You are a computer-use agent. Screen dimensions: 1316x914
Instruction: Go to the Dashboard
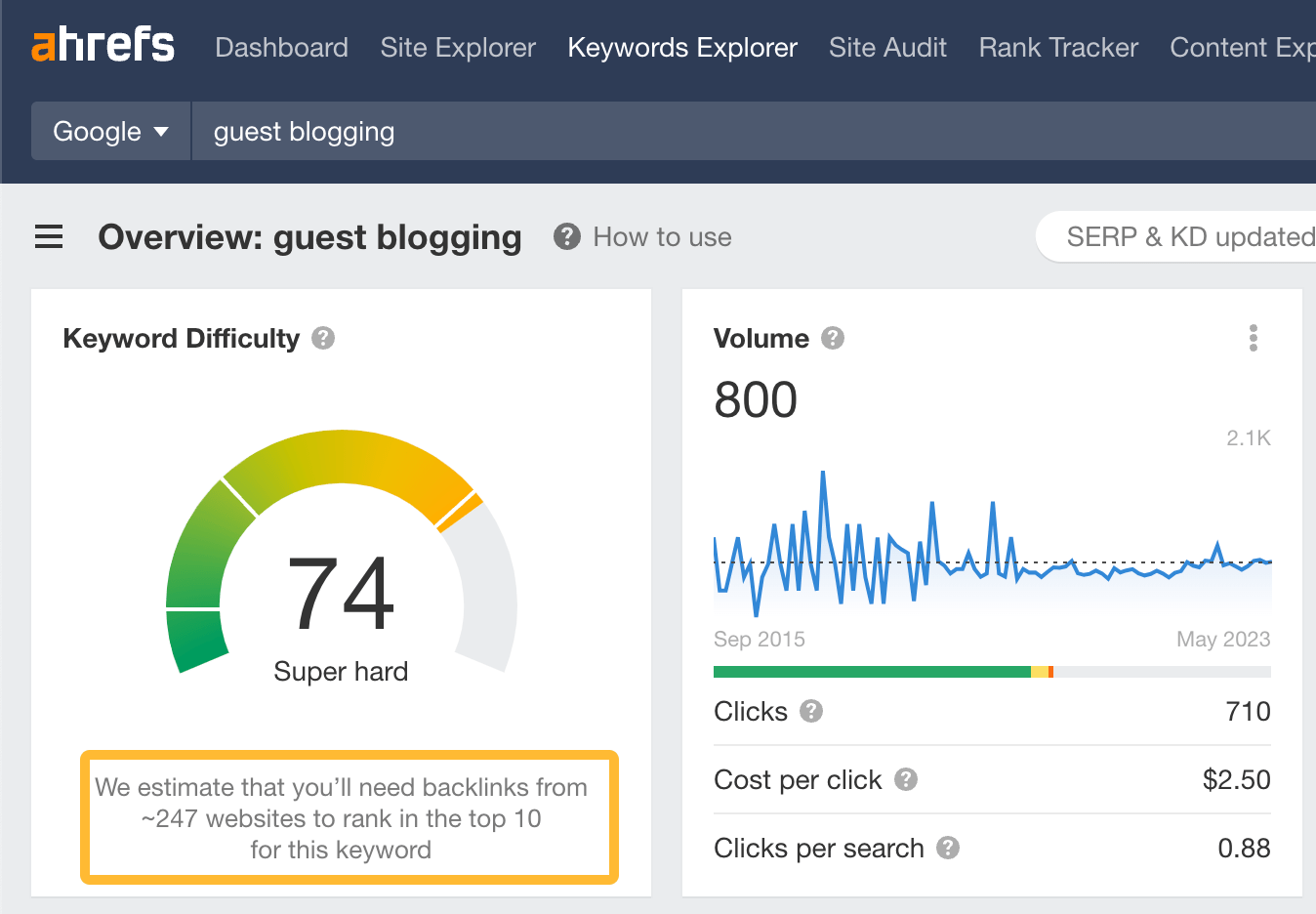(x=281, y=47)
